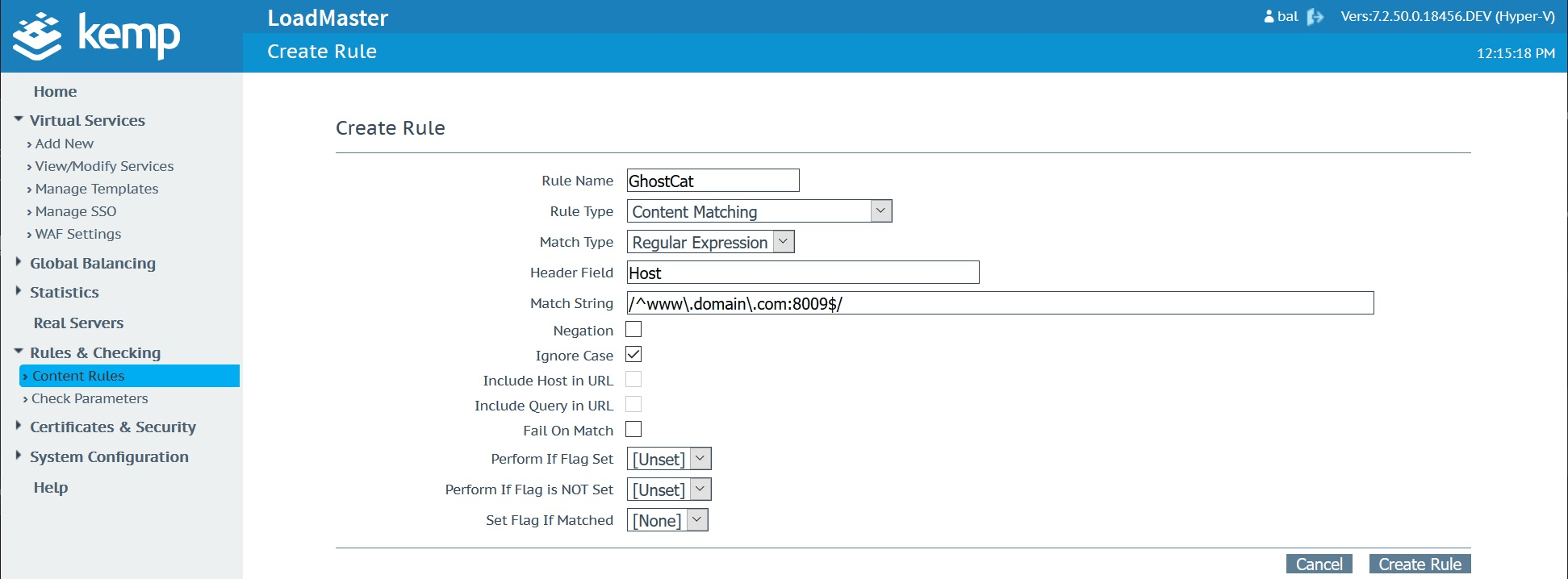Open the Perform If Flag Set dropdown

coord(669,459)
